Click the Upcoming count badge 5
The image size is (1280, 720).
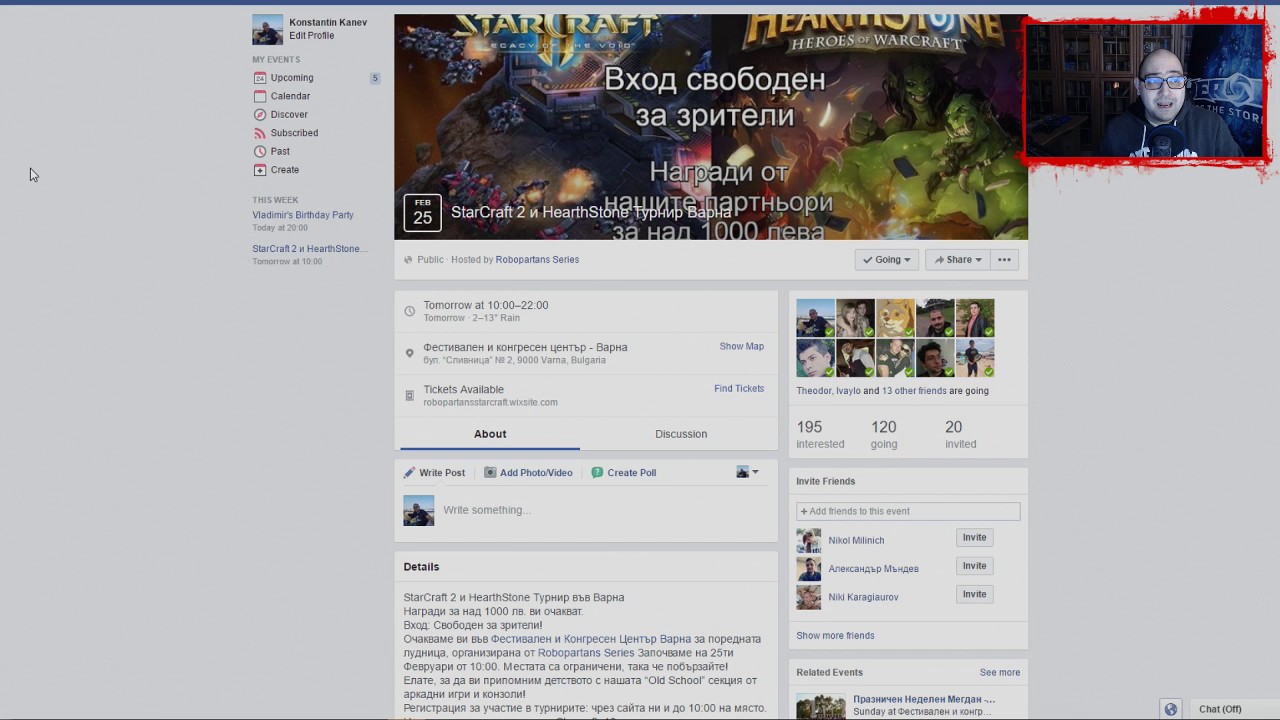pos(375,78)
